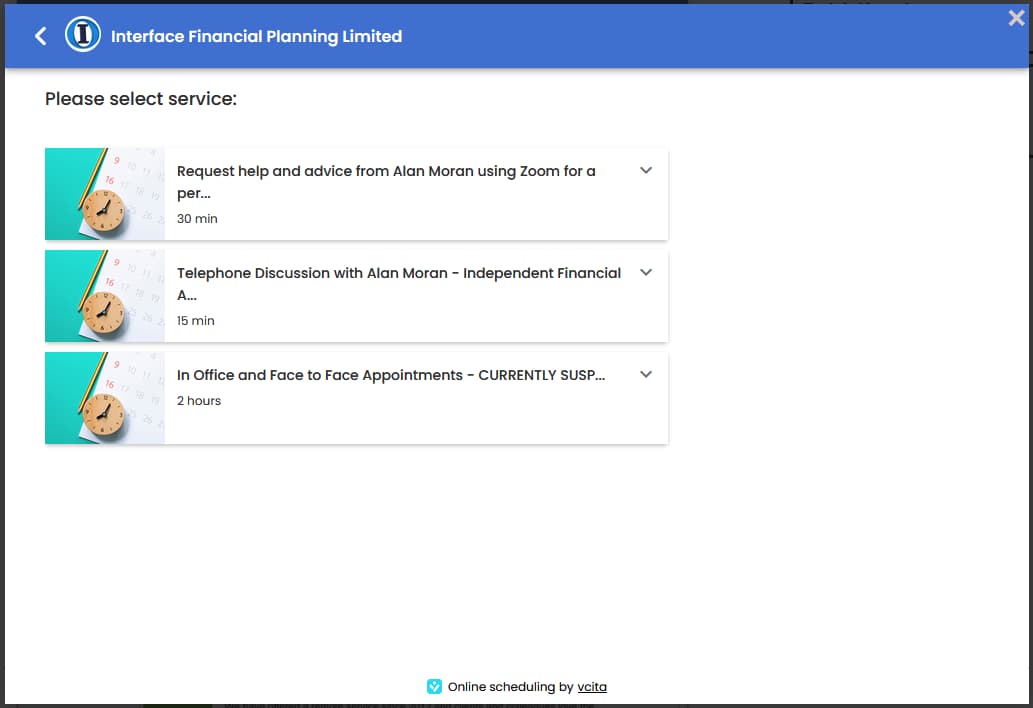Click the Telephone Discussion clock thumbnail
1033x708 pixels.
(104, 296)
